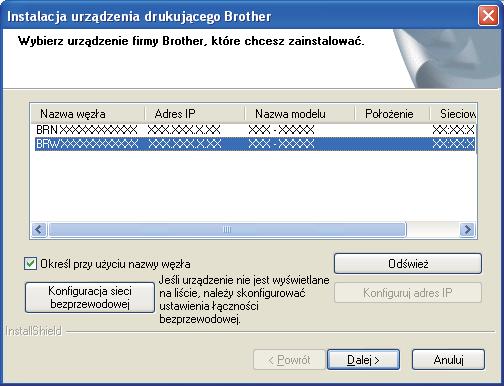Sort by Adres IP column header
The image size is (504, 386).
coord(195,114)
